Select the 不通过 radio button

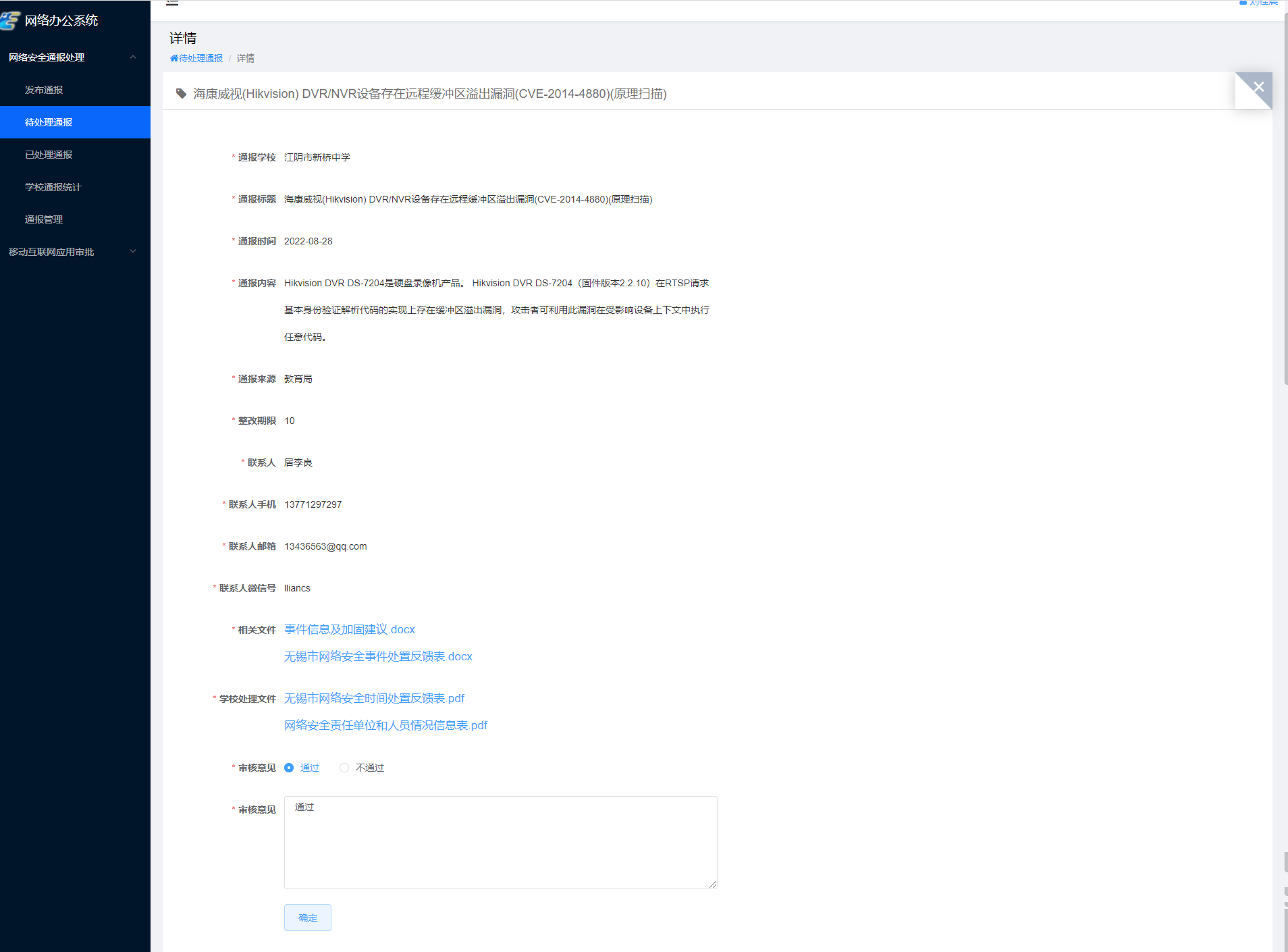point(344,768)
